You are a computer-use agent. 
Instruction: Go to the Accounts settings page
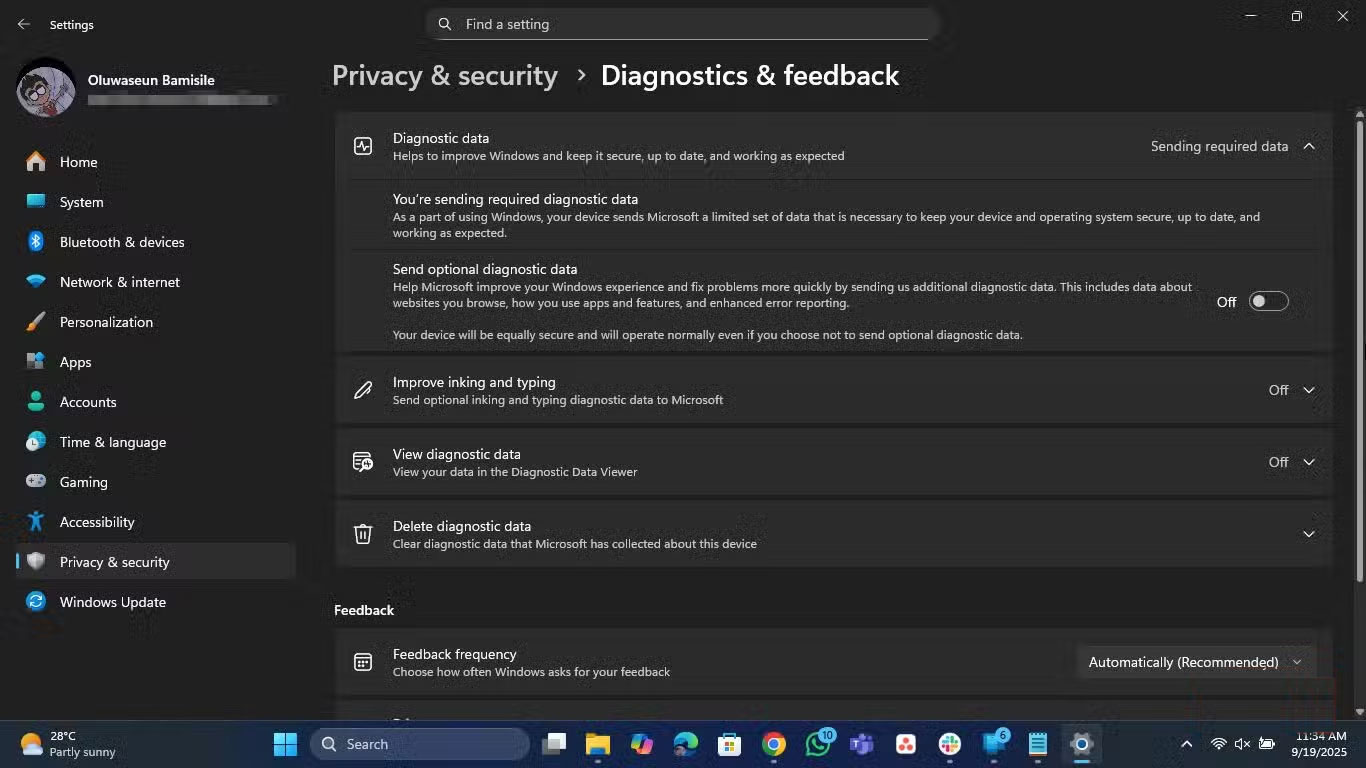(88, 402)
